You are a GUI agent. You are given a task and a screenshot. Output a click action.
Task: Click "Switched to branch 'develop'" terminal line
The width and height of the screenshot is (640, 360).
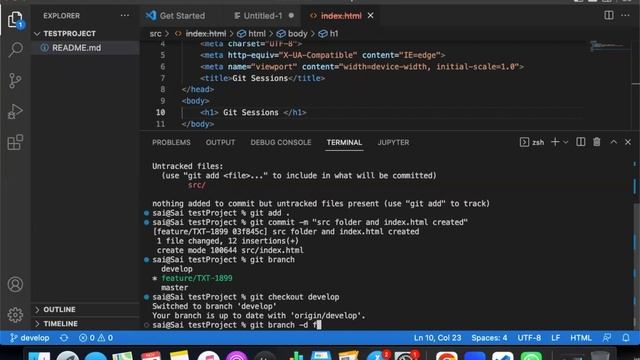214,307
